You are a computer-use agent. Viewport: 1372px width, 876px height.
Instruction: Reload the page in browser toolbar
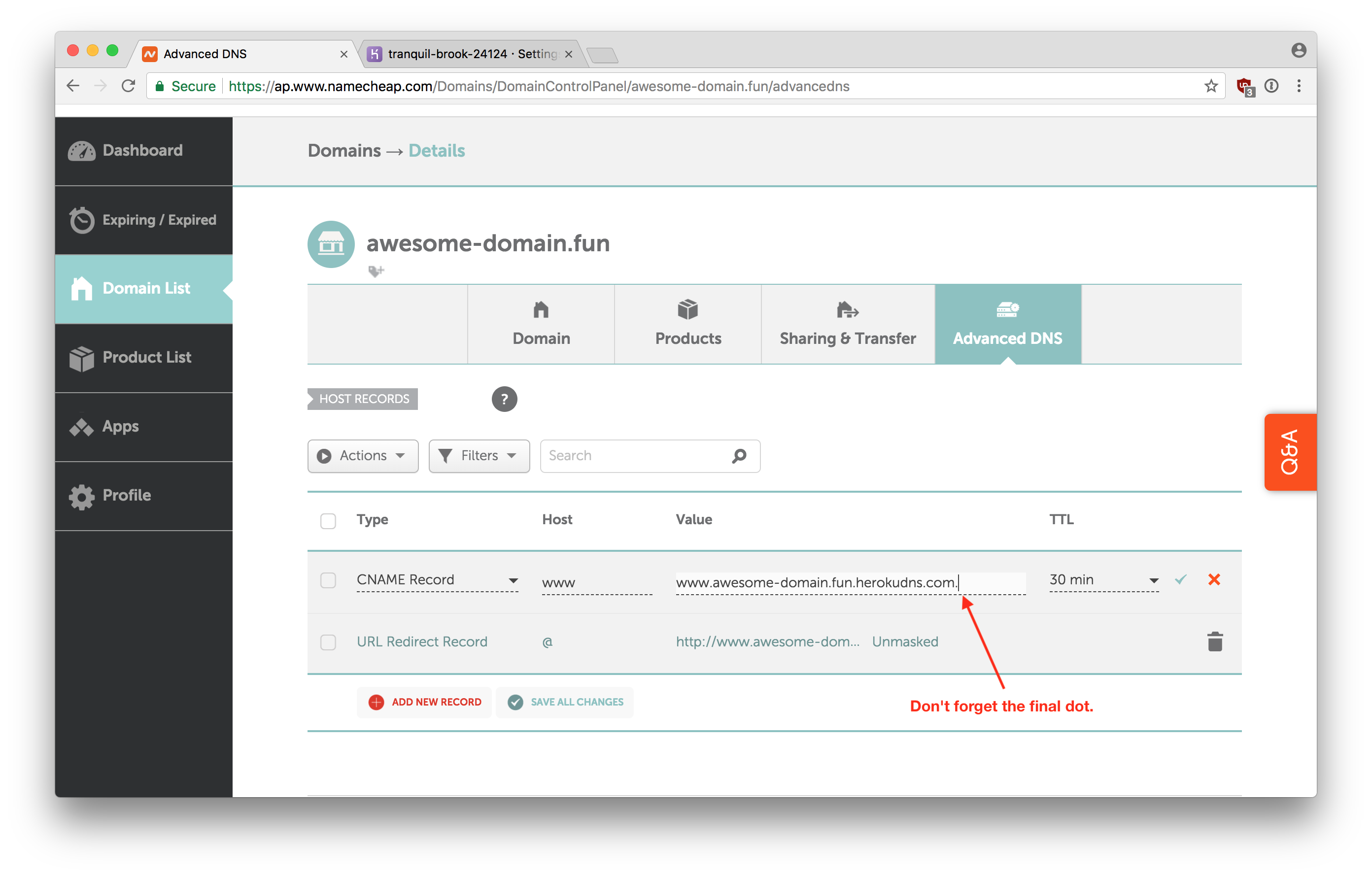(x=128, y=86)
